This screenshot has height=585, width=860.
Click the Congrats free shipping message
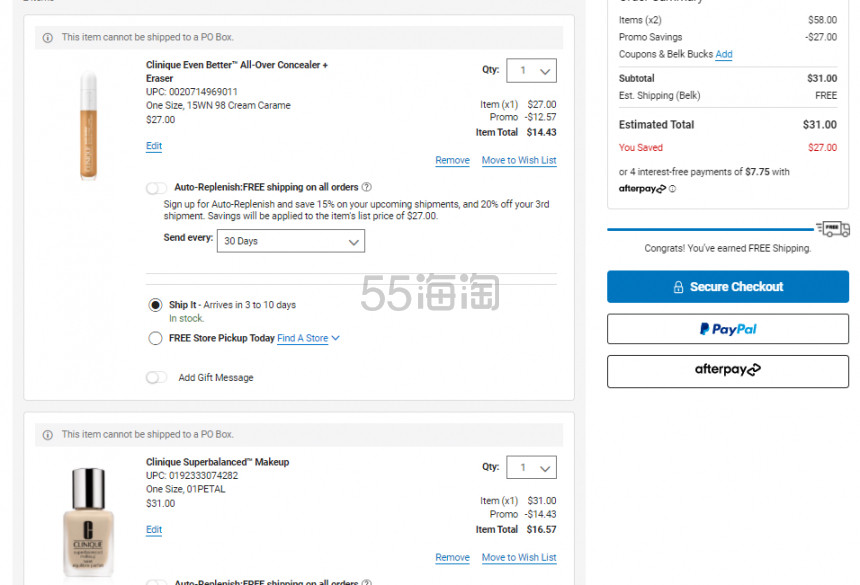point(727,248)
